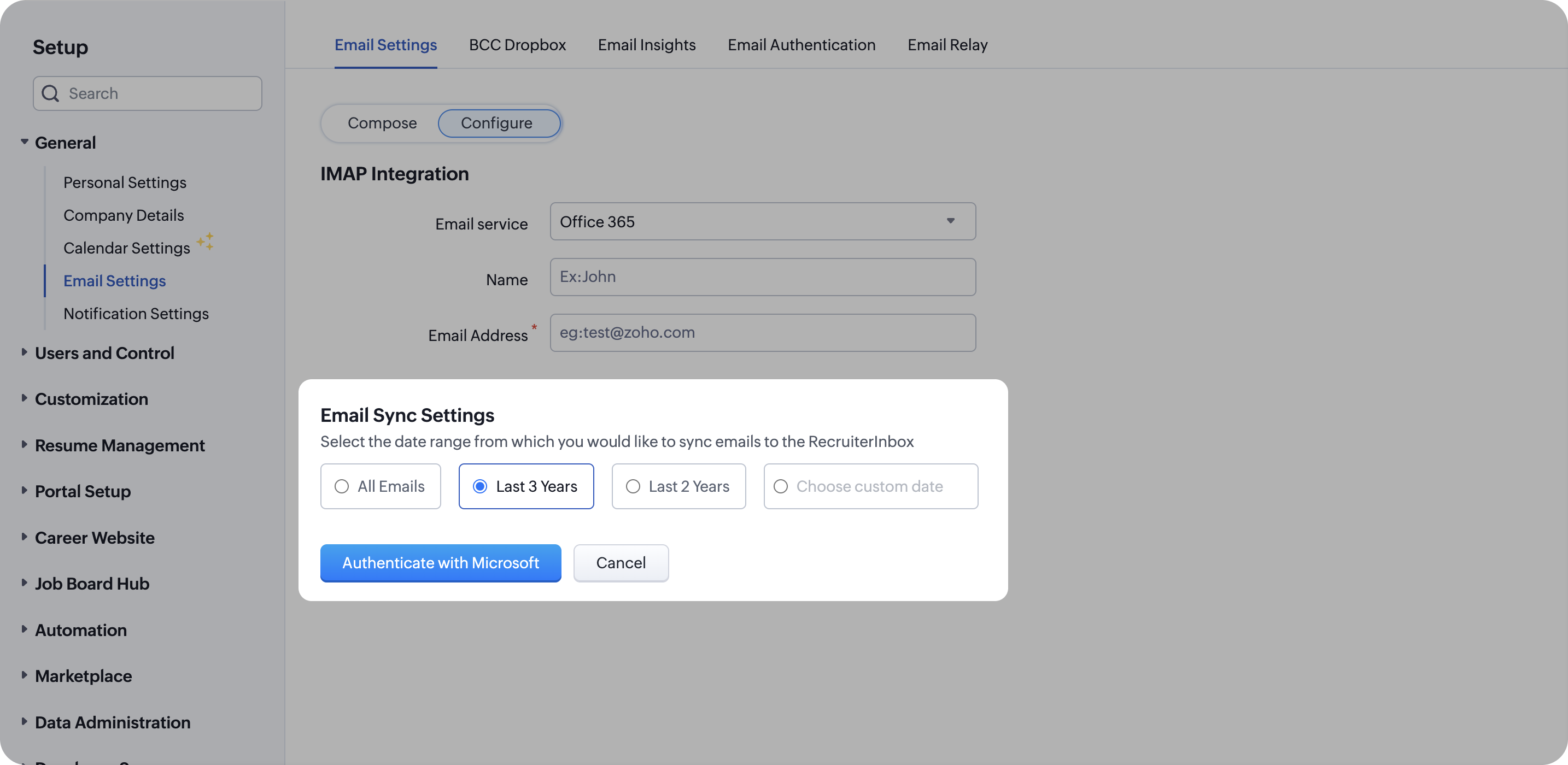This screenshot has height=765, width=1568.
Task: Click sparkle icon beside Calendar Settings
Action: (x=205, y=241)
